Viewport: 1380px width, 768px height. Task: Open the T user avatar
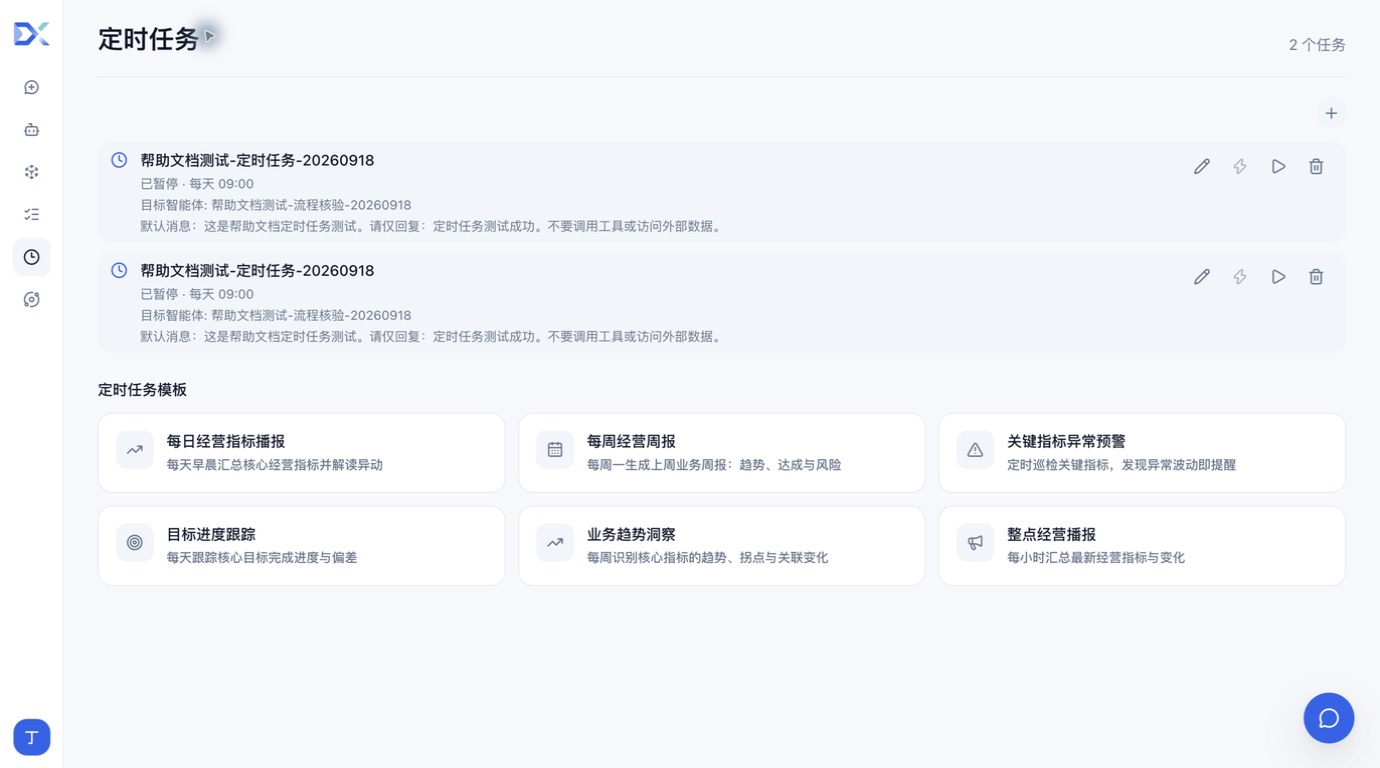coord(32,738)
